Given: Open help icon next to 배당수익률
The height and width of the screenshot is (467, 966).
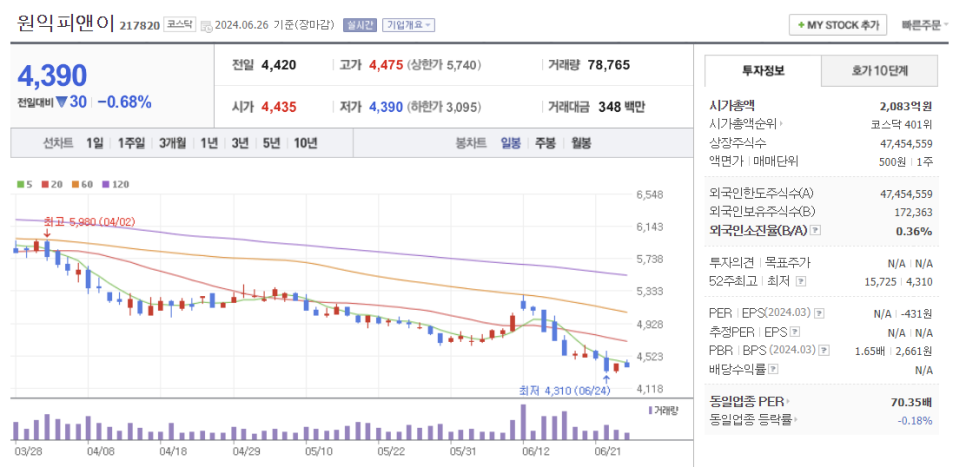Looking at the screenshot, I should [774, 370].
